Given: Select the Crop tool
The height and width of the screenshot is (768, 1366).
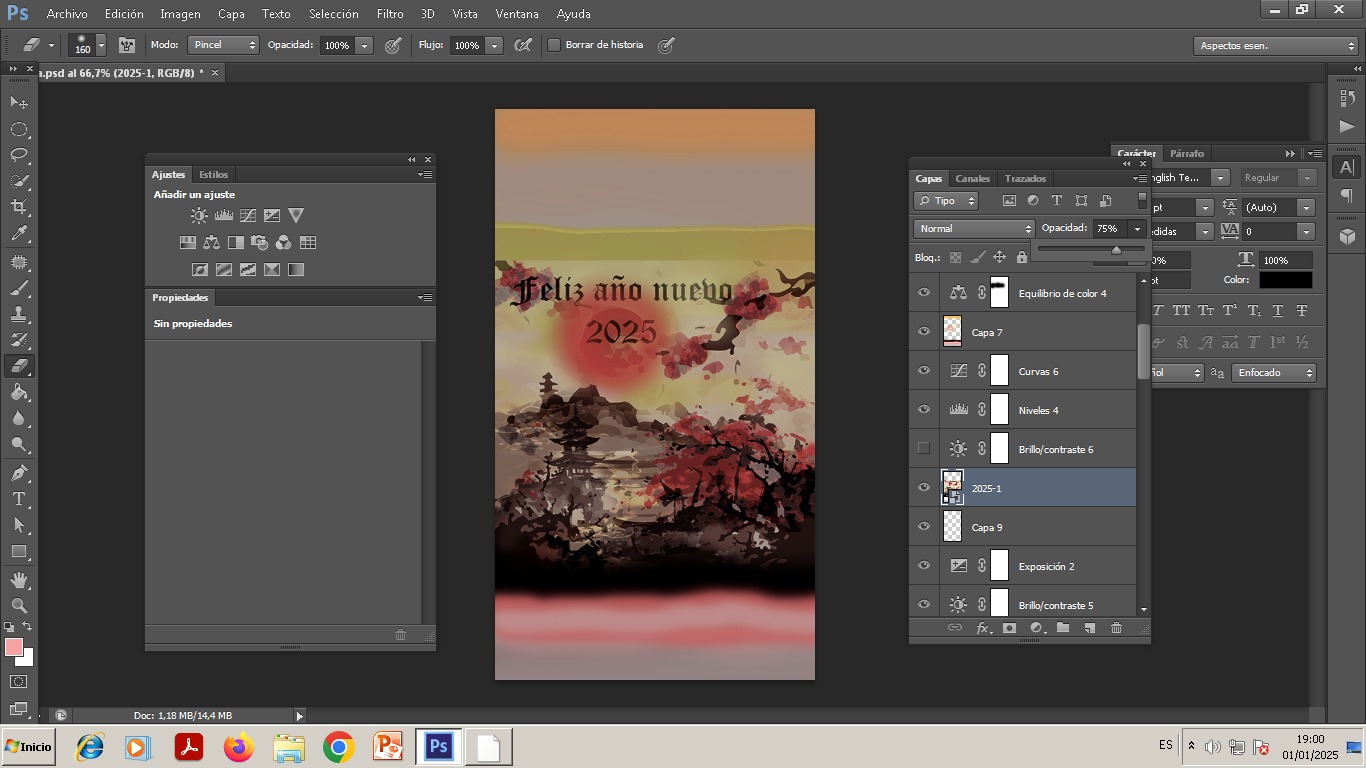Looking at the screenshot, I should [19, 207].
